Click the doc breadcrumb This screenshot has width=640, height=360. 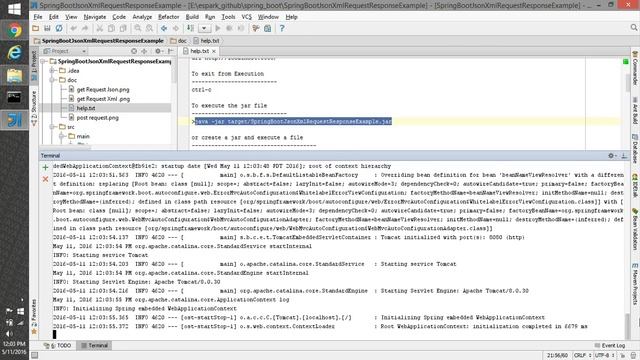pyautogui.click(x=178, y=41)
